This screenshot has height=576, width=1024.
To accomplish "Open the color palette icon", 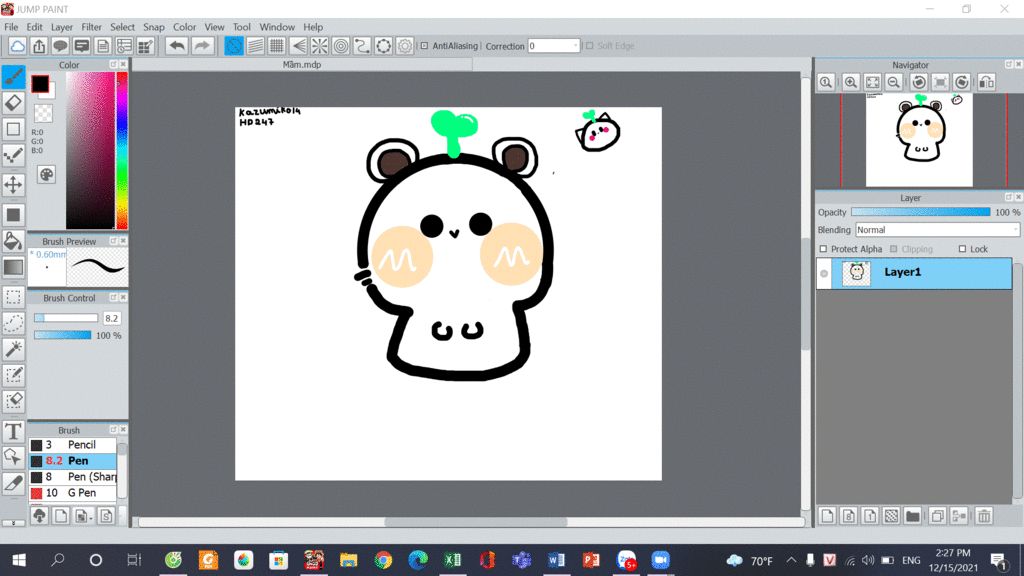I will 46,174.
